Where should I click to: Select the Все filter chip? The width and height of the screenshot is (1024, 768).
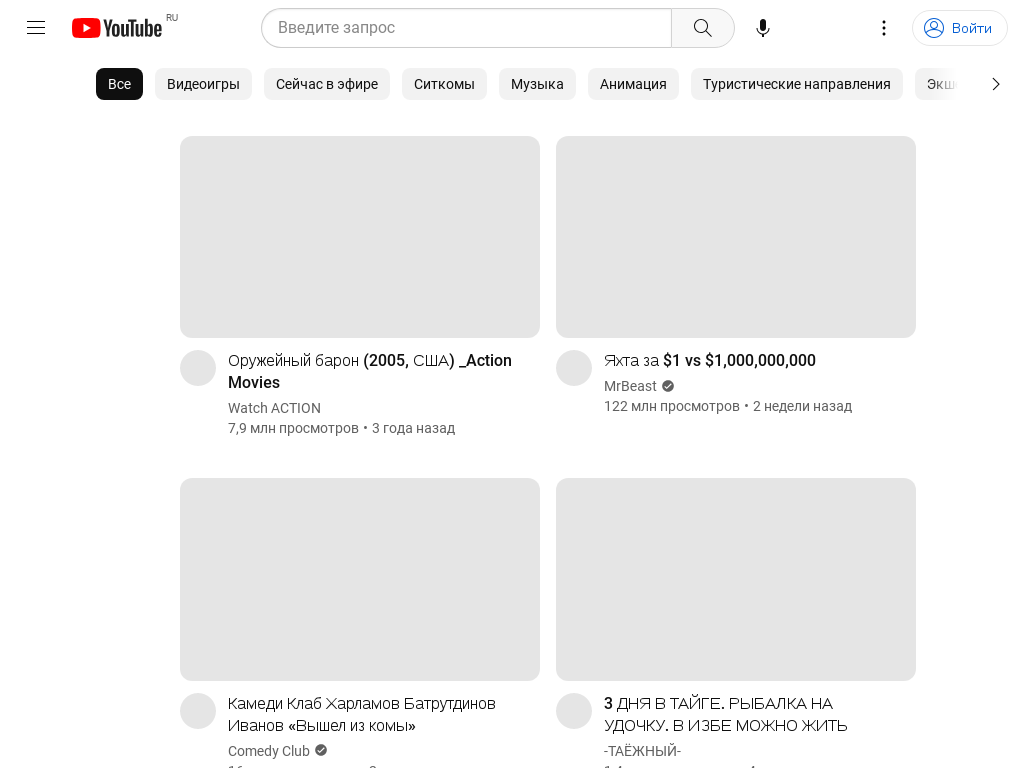click(x=120, y=84)
